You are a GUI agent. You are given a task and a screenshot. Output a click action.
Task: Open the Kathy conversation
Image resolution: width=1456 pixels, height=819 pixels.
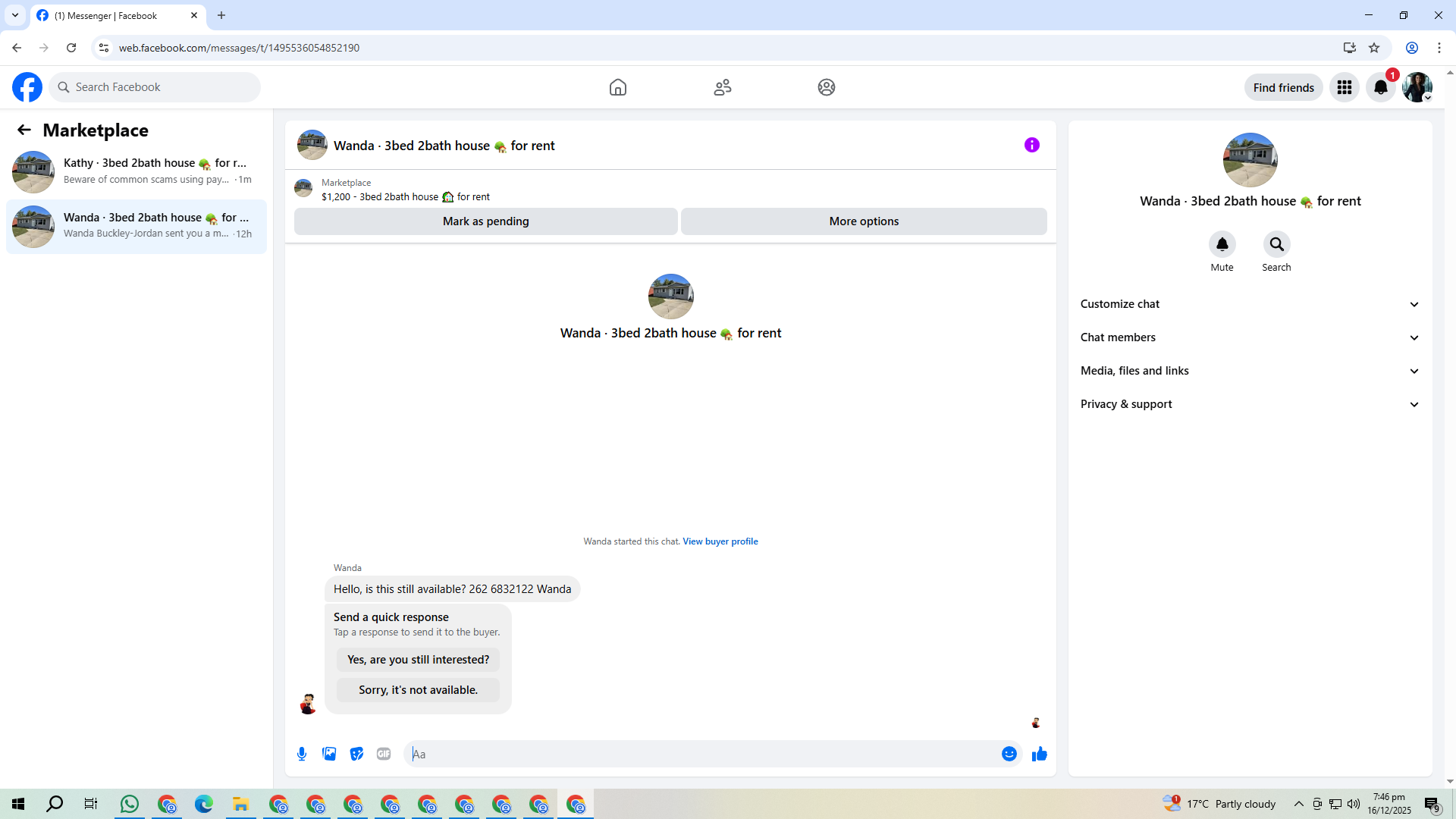click(136, 171)
